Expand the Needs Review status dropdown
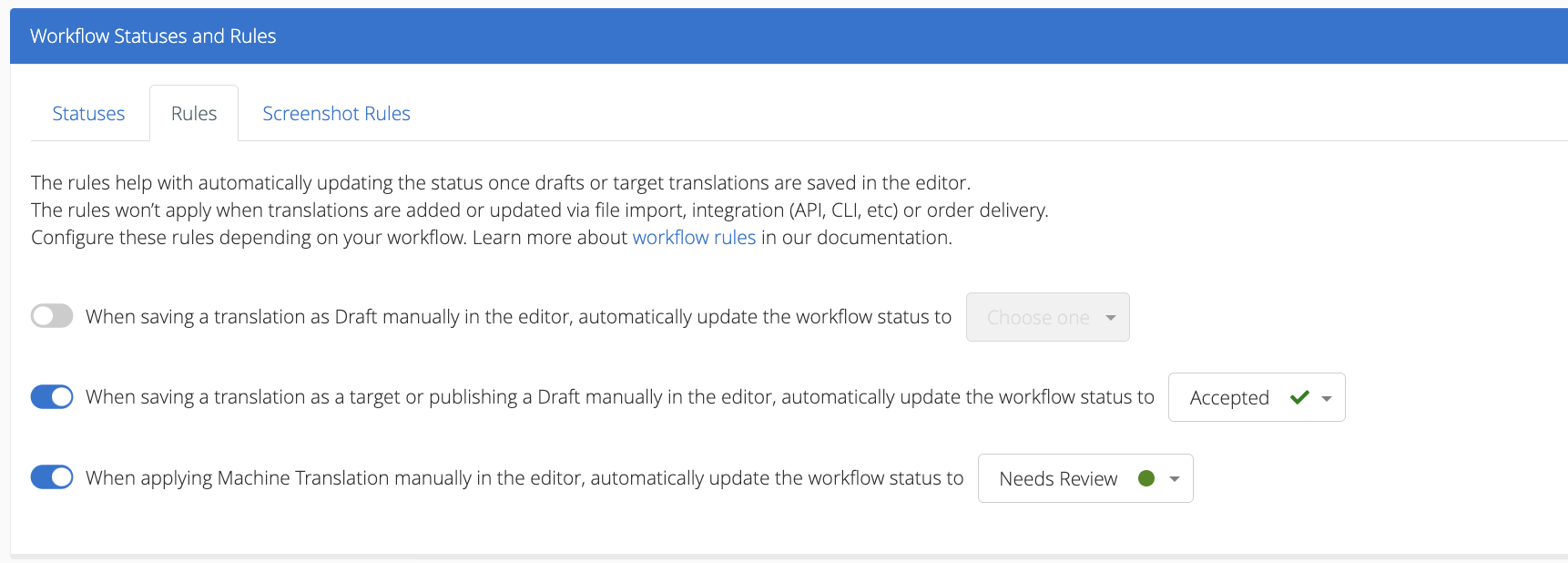 [1085, 478]
